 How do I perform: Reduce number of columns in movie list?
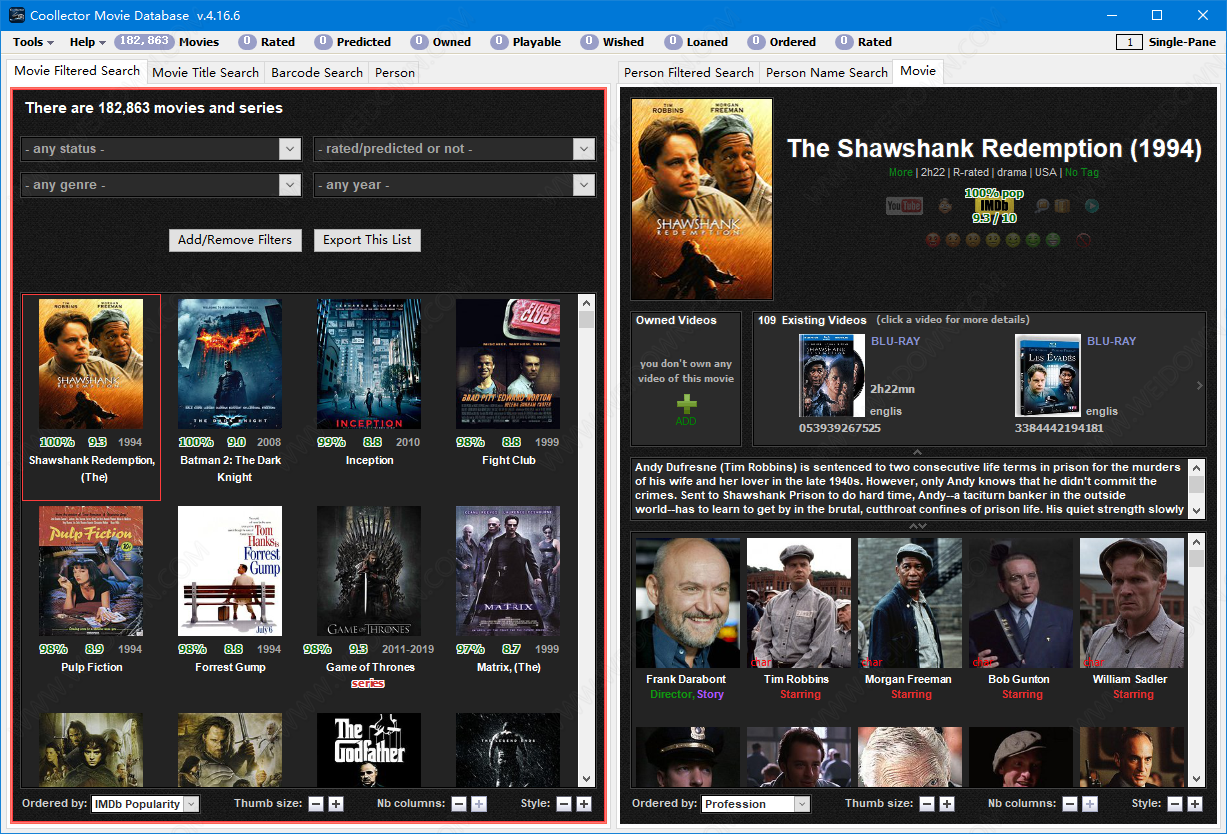pos(459,804)
